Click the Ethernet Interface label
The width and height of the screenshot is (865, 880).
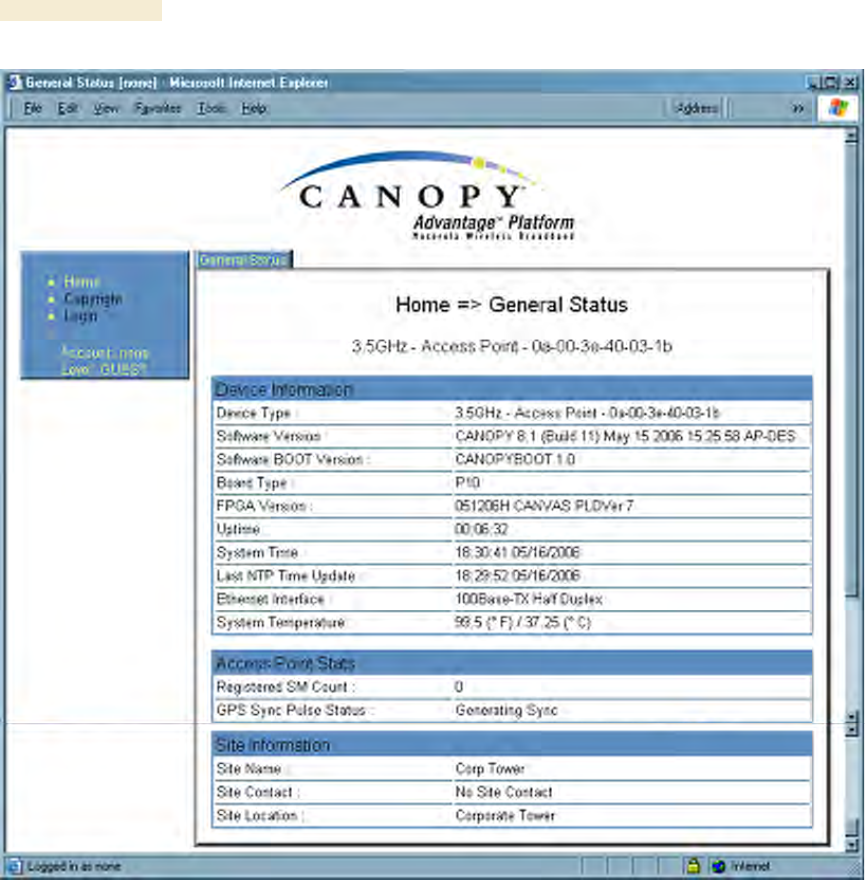(x=272, y=599)
